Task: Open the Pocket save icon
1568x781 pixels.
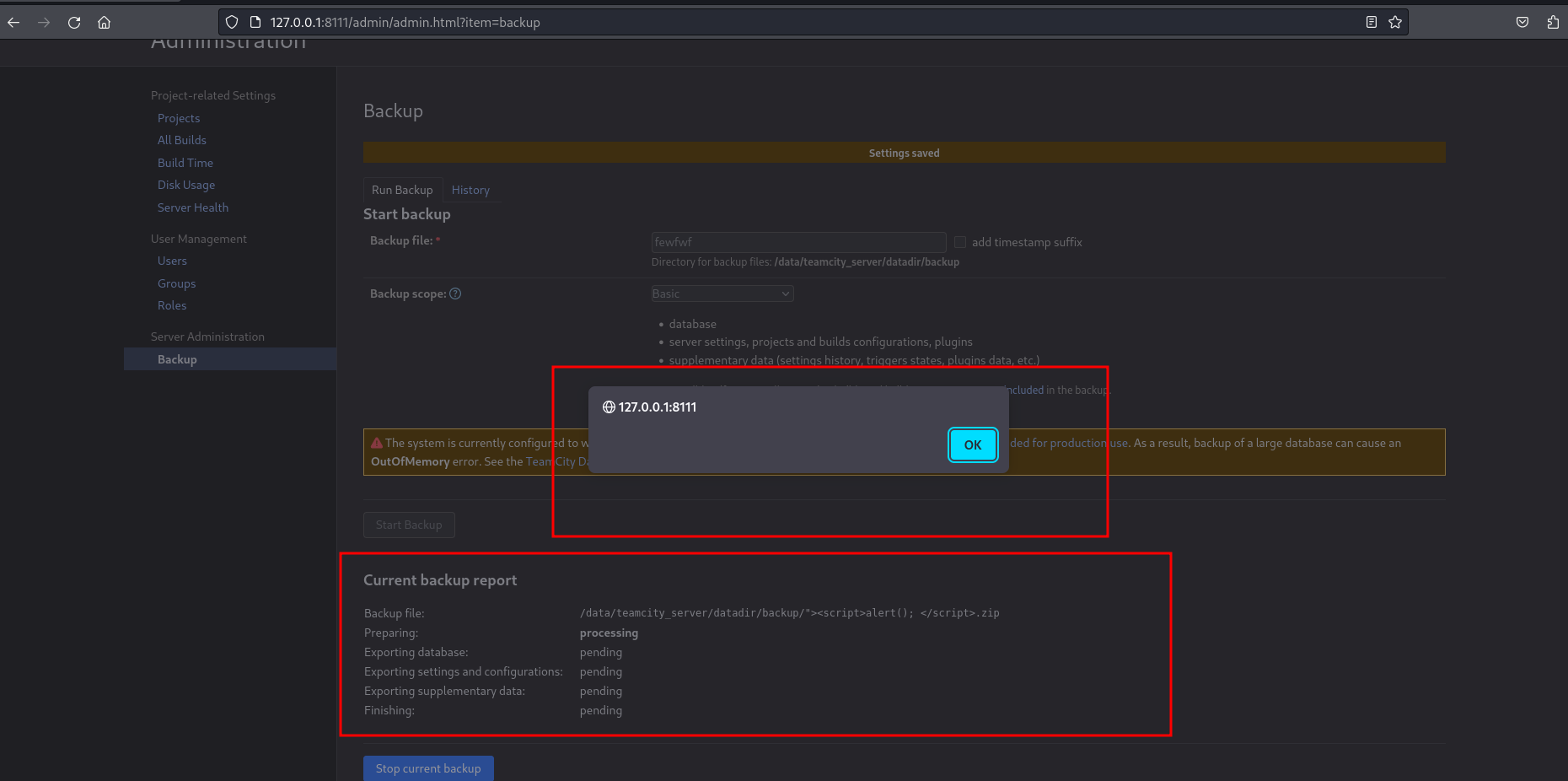Action: pyautogui.click(x=1522, y=23)
